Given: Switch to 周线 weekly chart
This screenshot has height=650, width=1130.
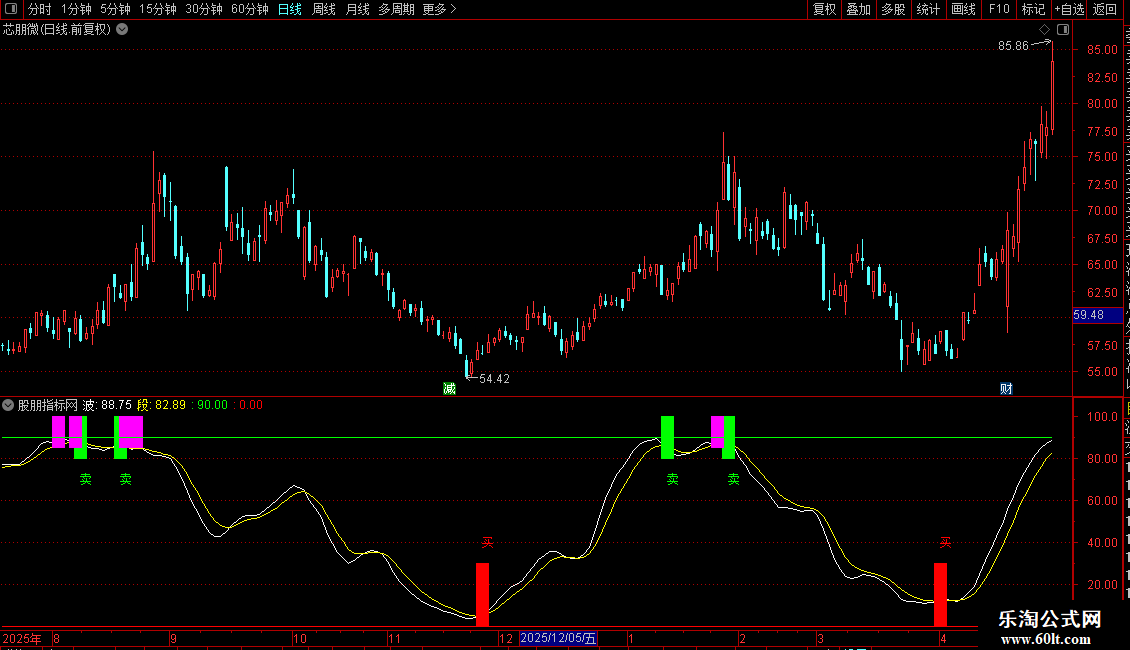Looking at the screenshot, I should click(324, 9).
